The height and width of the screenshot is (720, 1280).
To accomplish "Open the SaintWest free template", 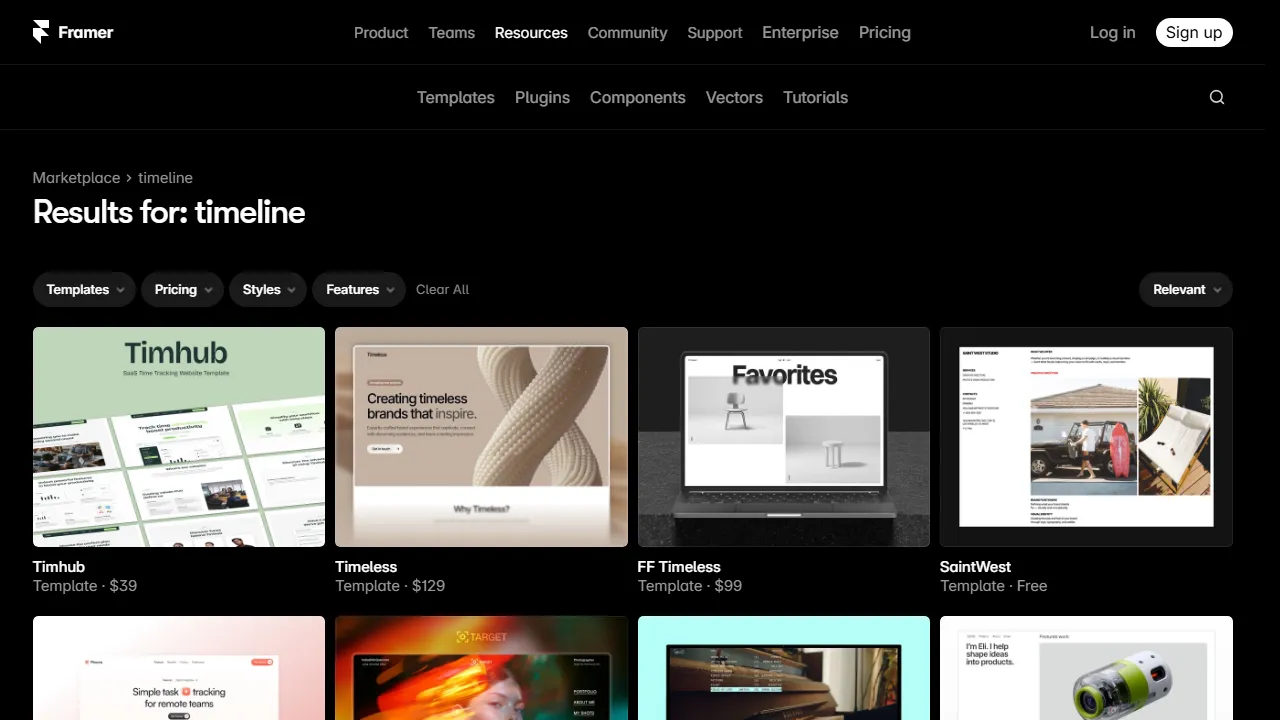I will click(1086, 437).
